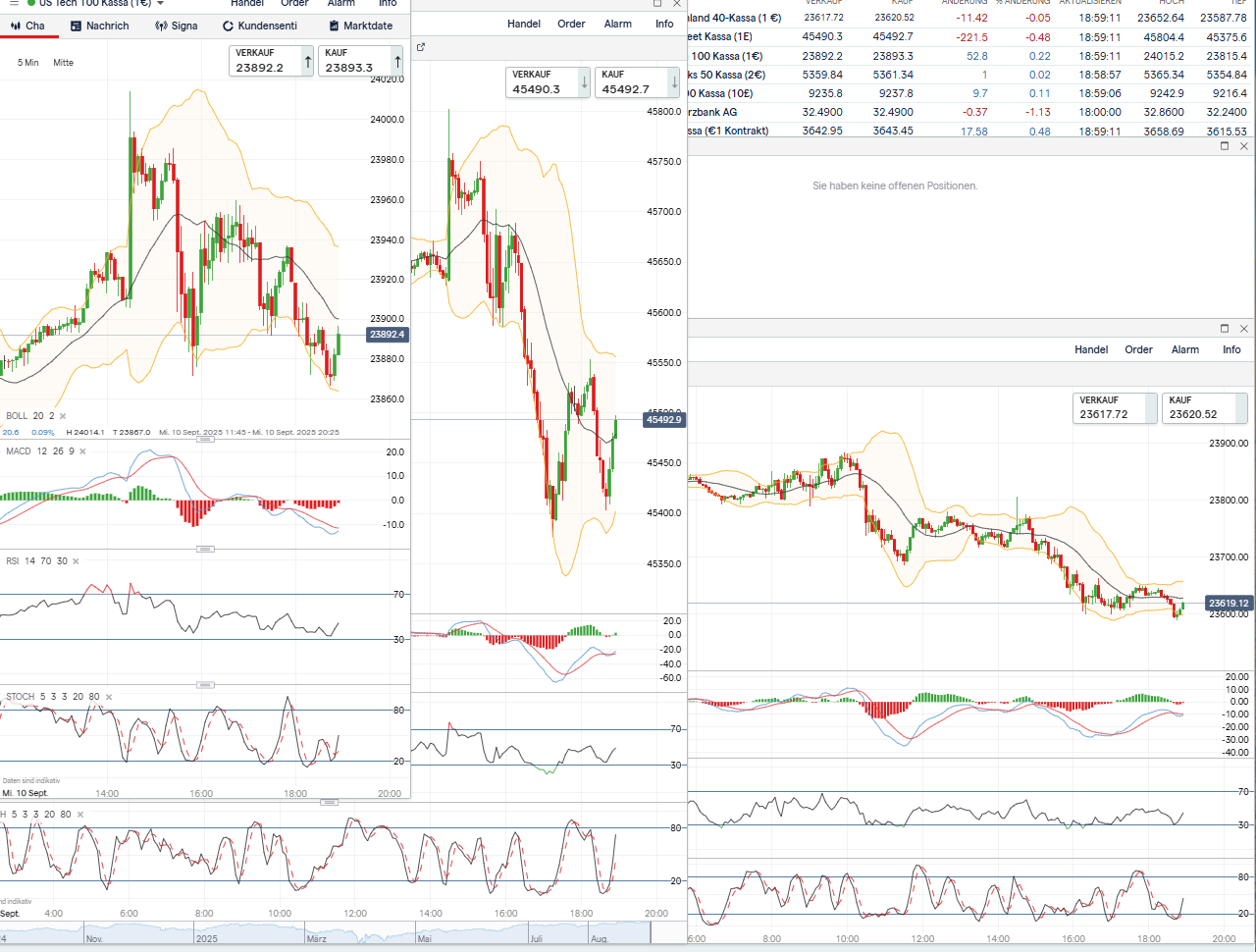
Task: Maximize the bottom-right chart panel
Action: coord(1224,329)
